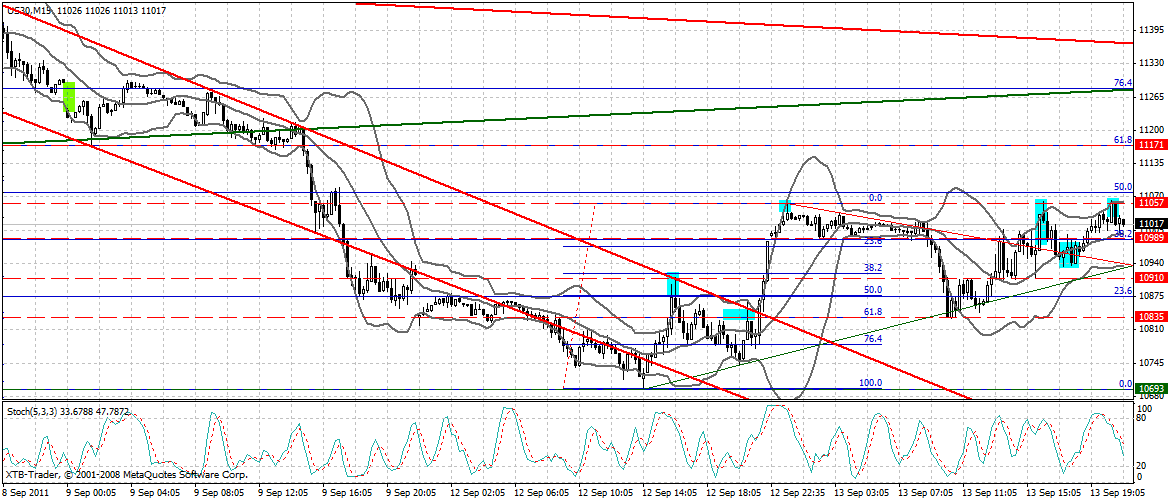Click the 11395 value on the price axis

(1151, 32)
